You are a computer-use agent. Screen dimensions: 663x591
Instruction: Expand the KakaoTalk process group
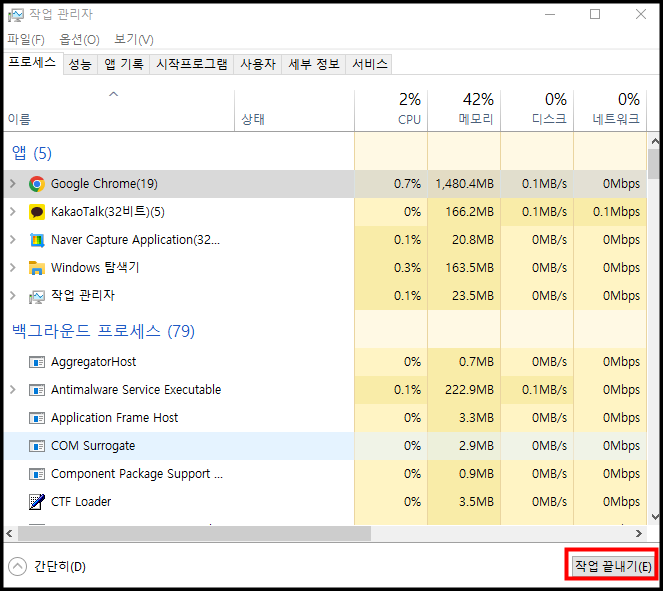point(13,211)
